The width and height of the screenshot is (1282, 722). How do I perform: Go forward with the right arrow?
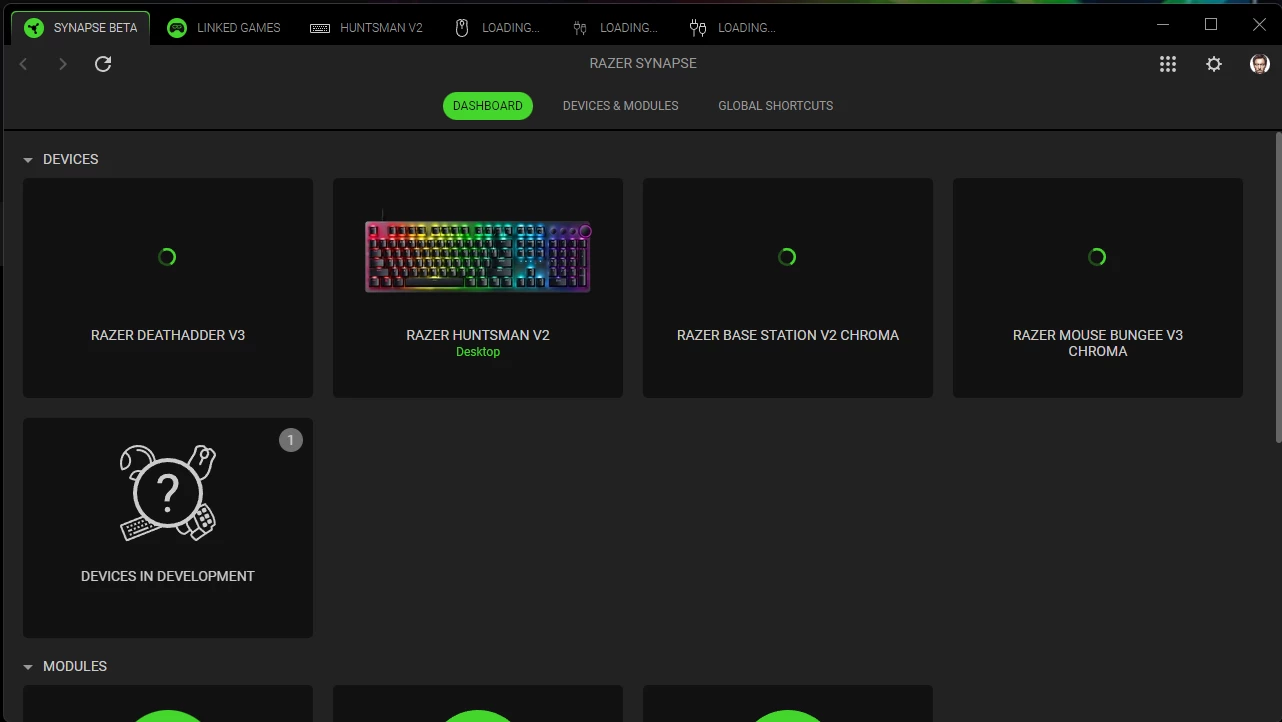(63, 64)
